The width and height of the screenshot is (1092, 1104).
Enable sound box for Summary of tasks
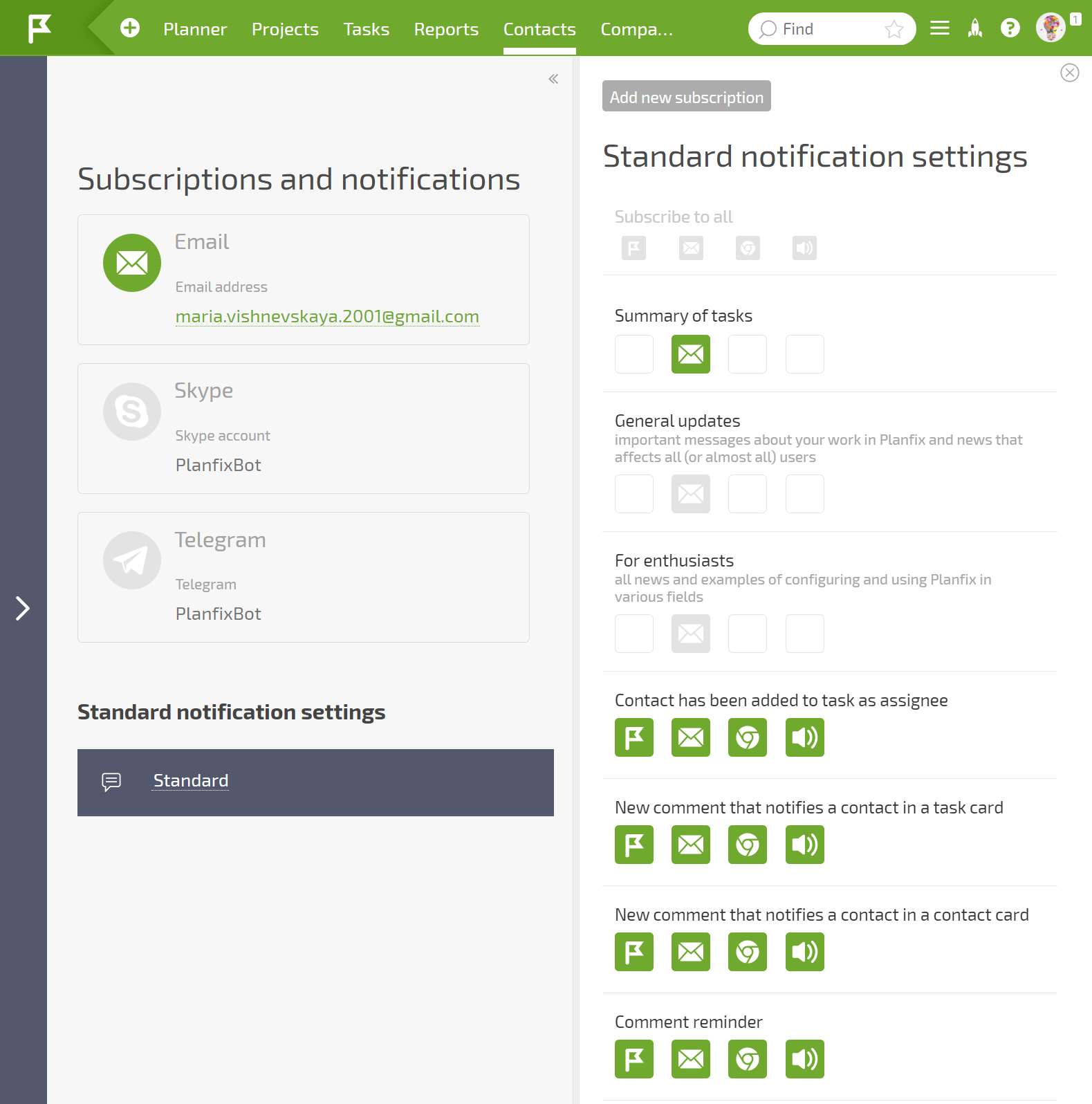click(805, 354)
